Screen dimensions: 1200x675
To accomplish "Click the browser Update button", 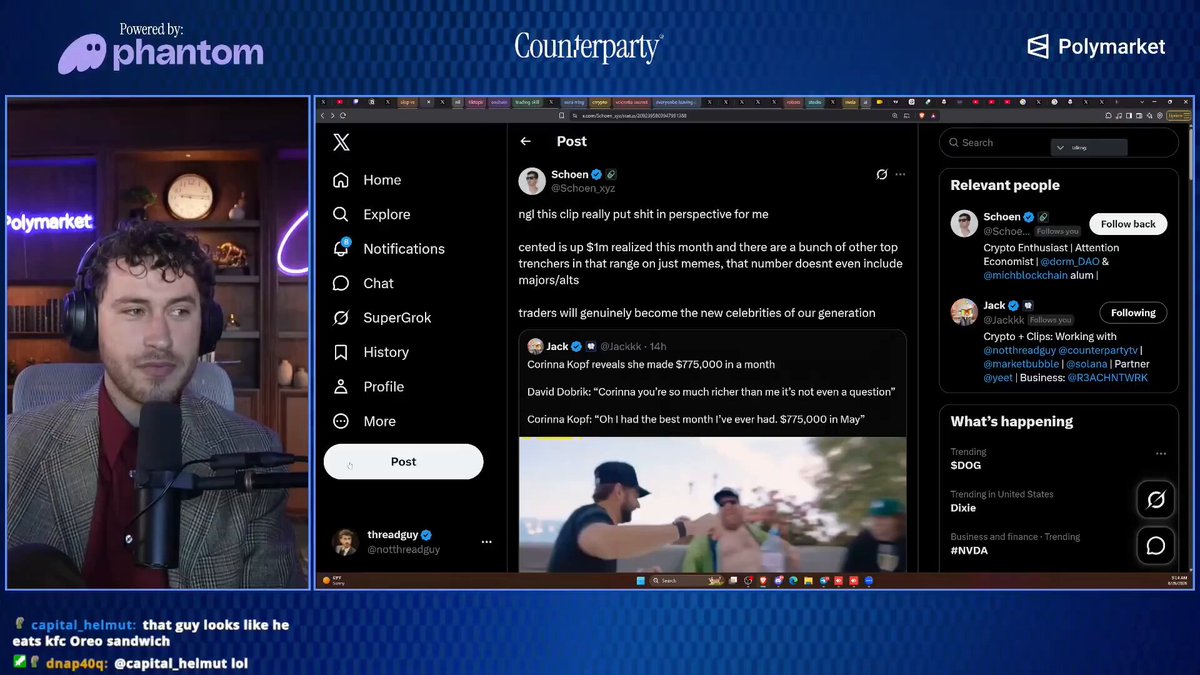I will [1178, 115].
